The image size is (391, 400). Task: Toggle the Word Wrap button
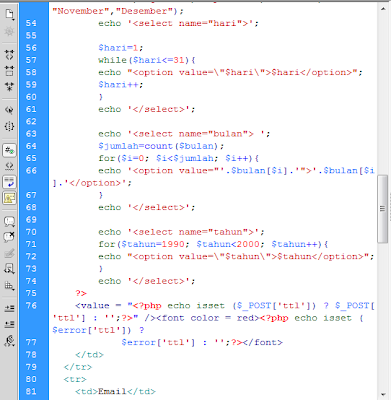9,182
